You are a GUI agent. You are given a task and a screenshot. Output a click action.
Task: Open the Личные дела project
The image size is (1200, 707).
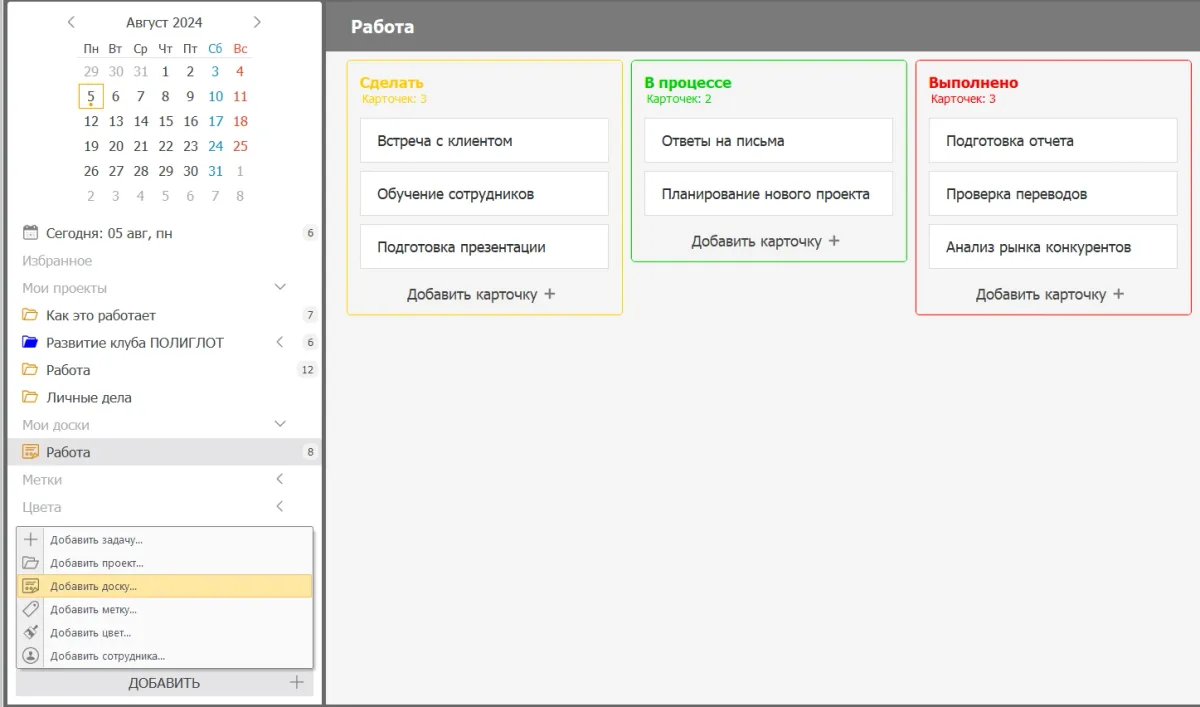[89, 398]
